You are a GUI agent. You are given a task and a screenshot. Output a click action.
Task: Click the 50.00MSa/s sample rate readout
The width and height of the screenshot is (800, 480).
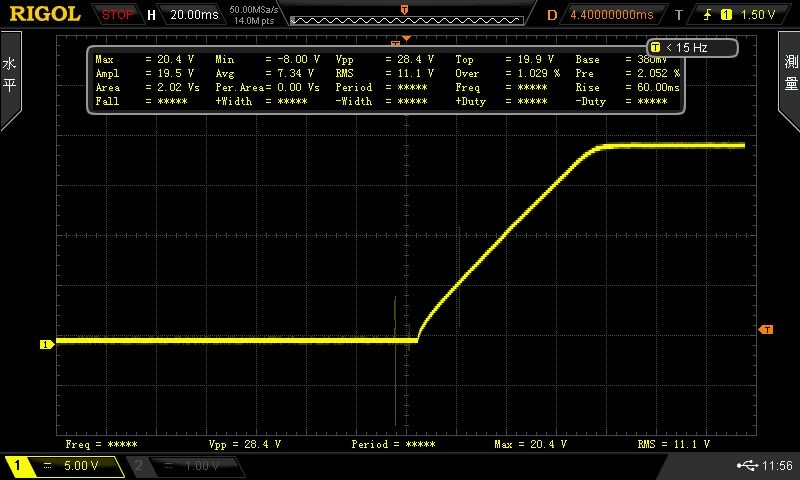click(x=254, y=10)
